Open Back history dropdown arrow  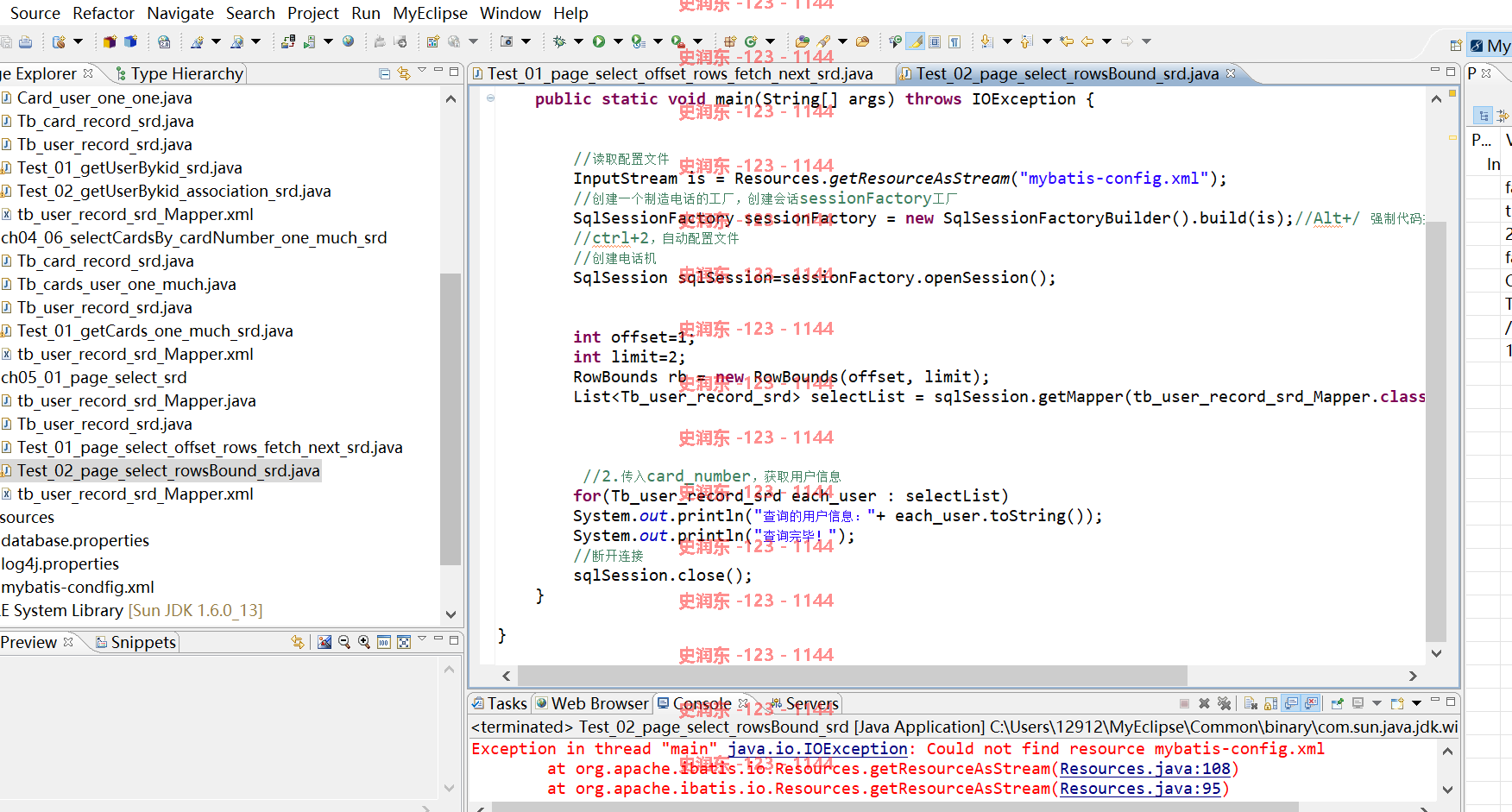[1106, 41]
